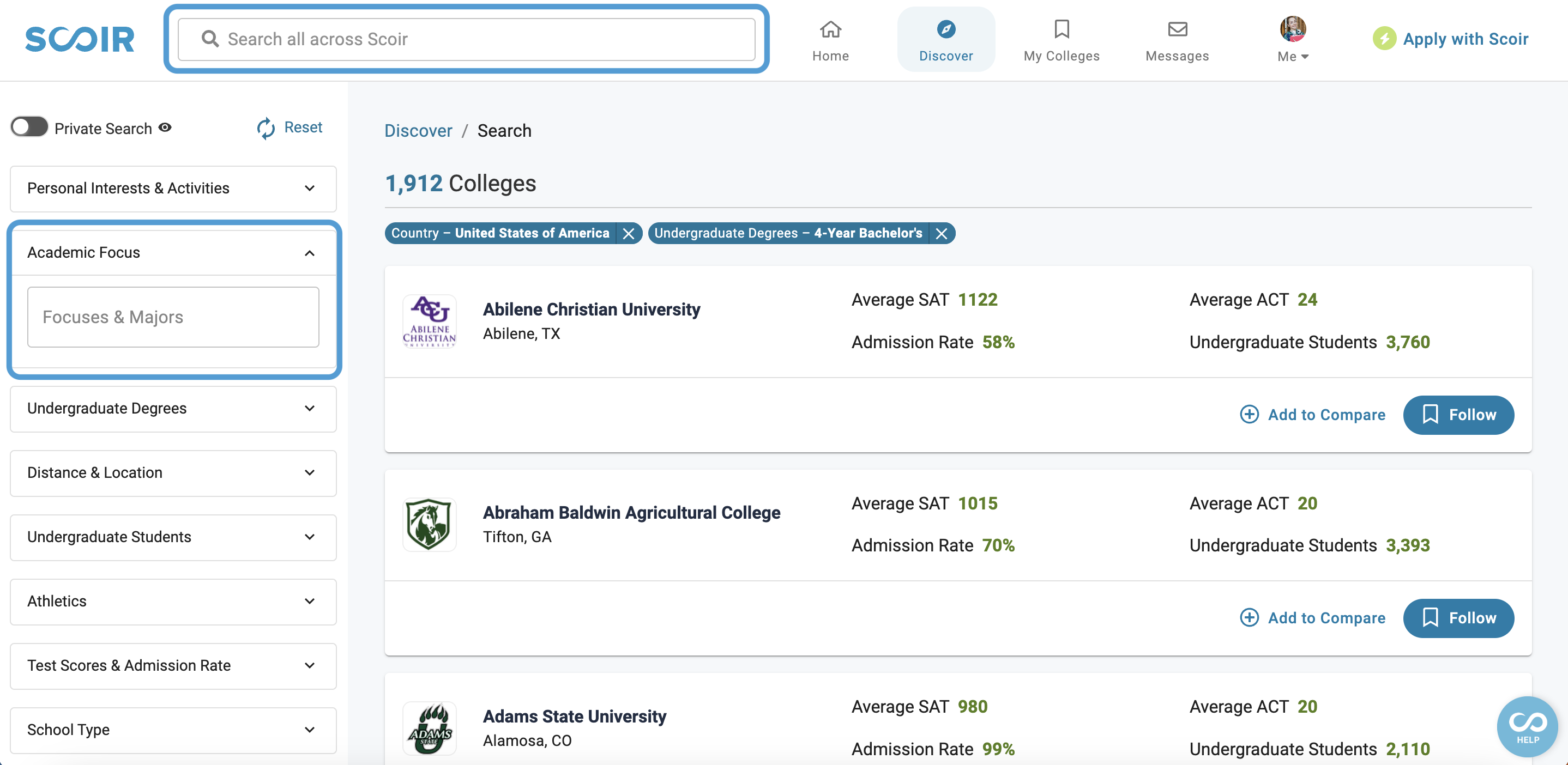Expand the Undergraduate Students filter

tap(173, 538)
